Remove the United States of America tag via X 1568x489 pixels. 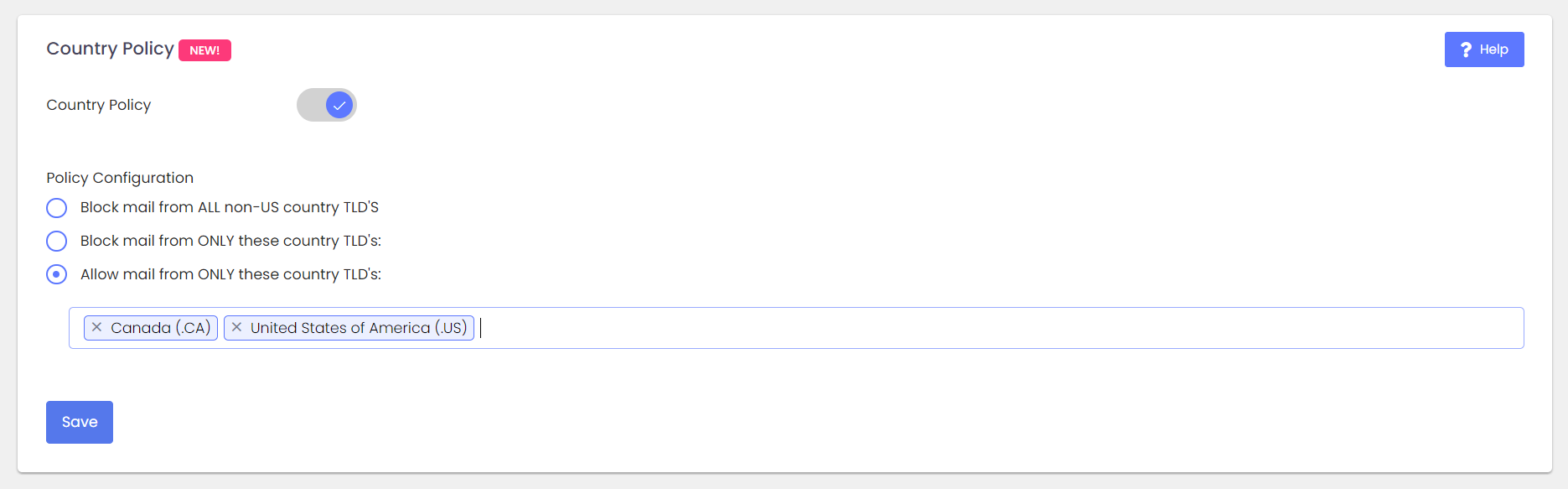[x=237, y=327]
